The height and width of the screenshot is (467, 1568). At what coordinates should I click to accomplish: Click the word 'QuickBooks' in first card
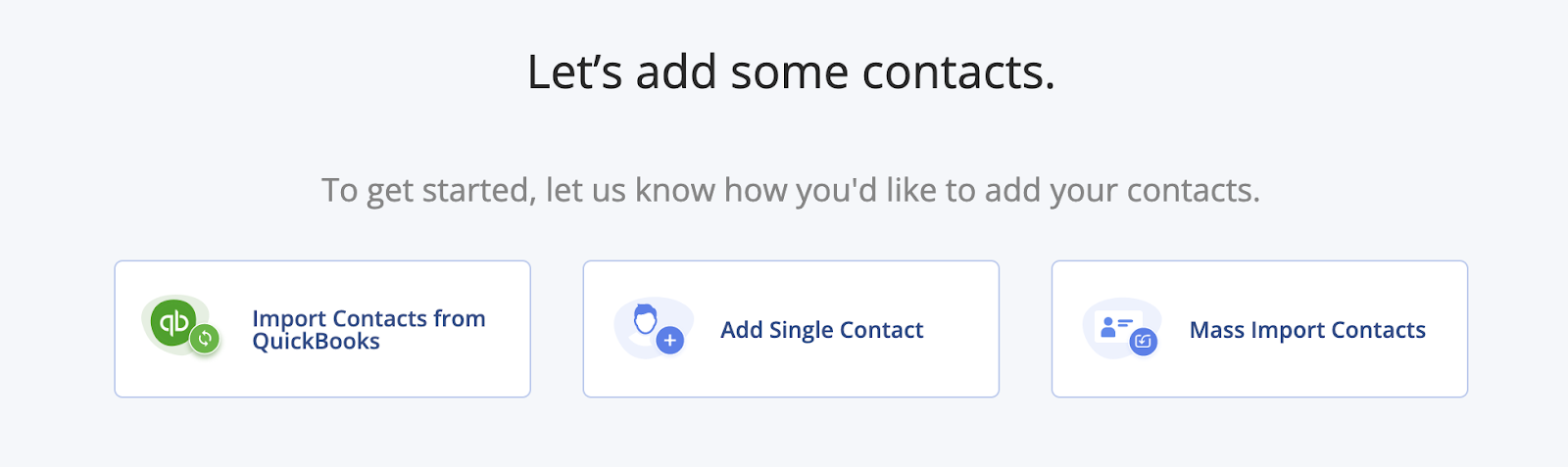[x=316, y=342]
